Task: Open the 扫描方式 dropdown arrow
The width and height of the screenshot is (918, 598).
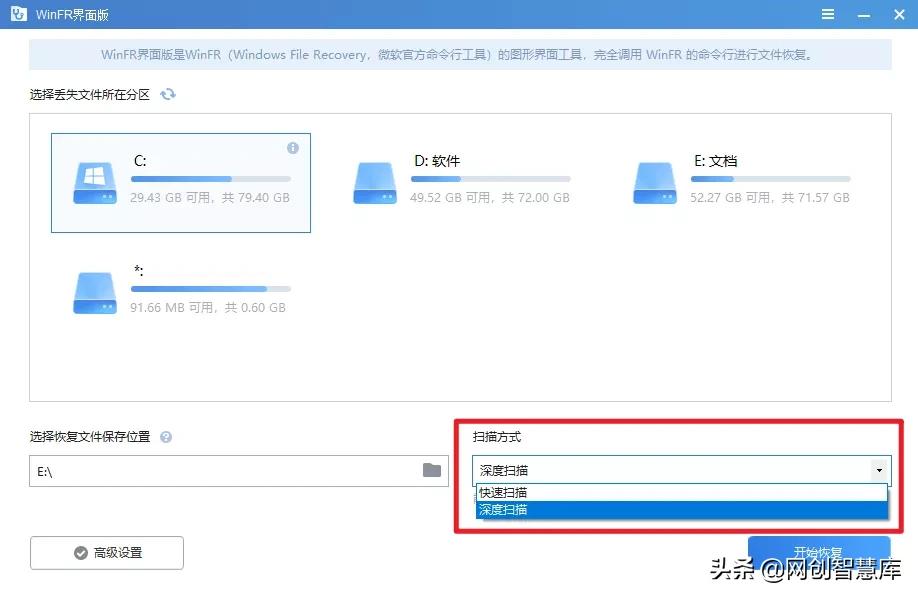Action: click(x=878, y=470)
